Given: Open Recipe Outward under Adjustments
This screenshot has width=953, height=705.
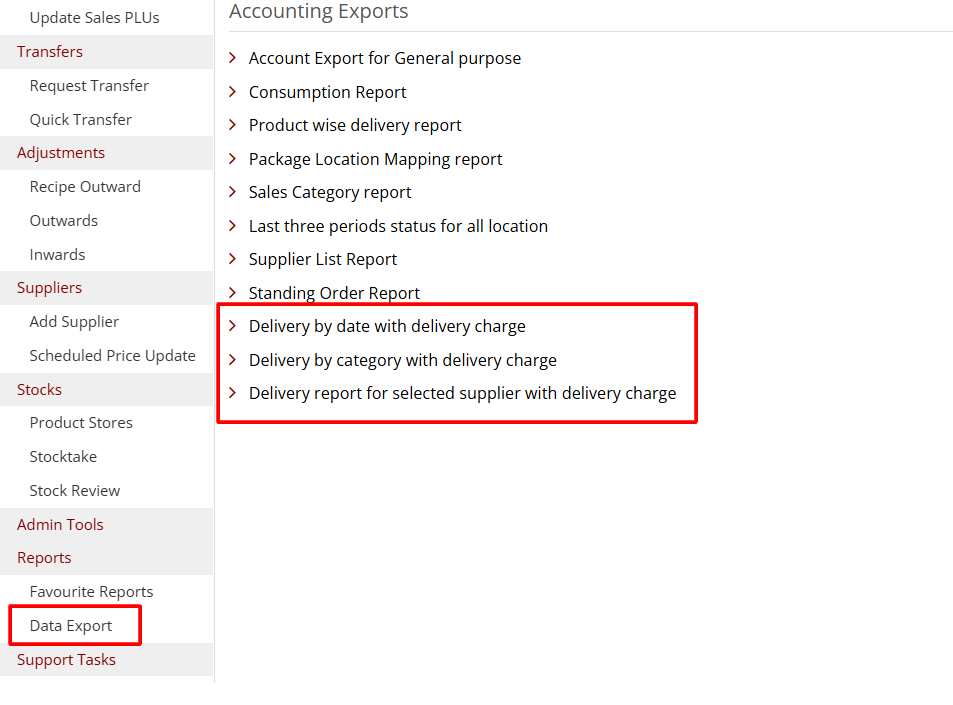Looking at the screenshot, I should tap(85, 187).
